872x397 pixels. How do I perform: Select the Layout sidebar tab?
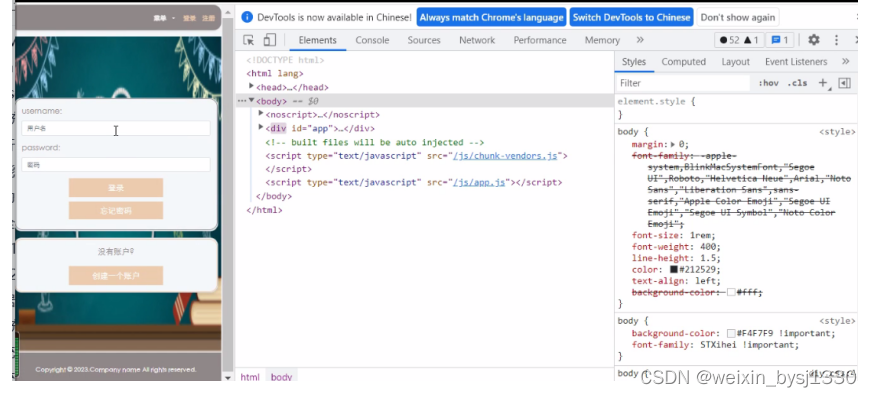735,61
